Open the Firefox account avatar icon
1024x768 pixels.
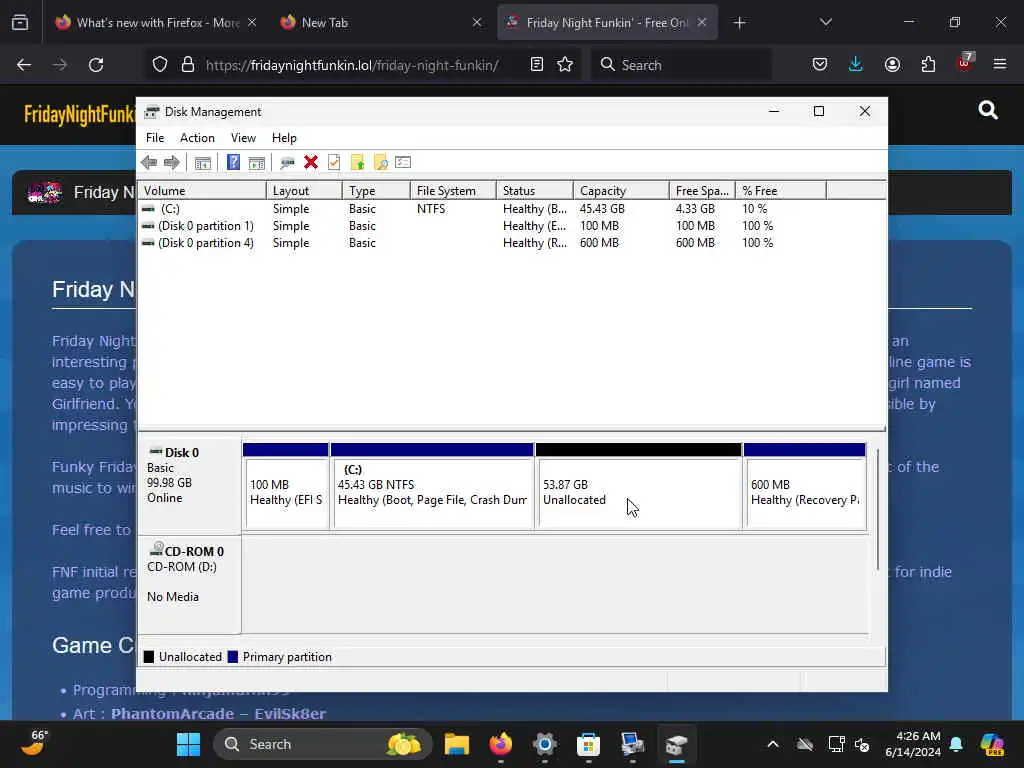tap(892, 65)
